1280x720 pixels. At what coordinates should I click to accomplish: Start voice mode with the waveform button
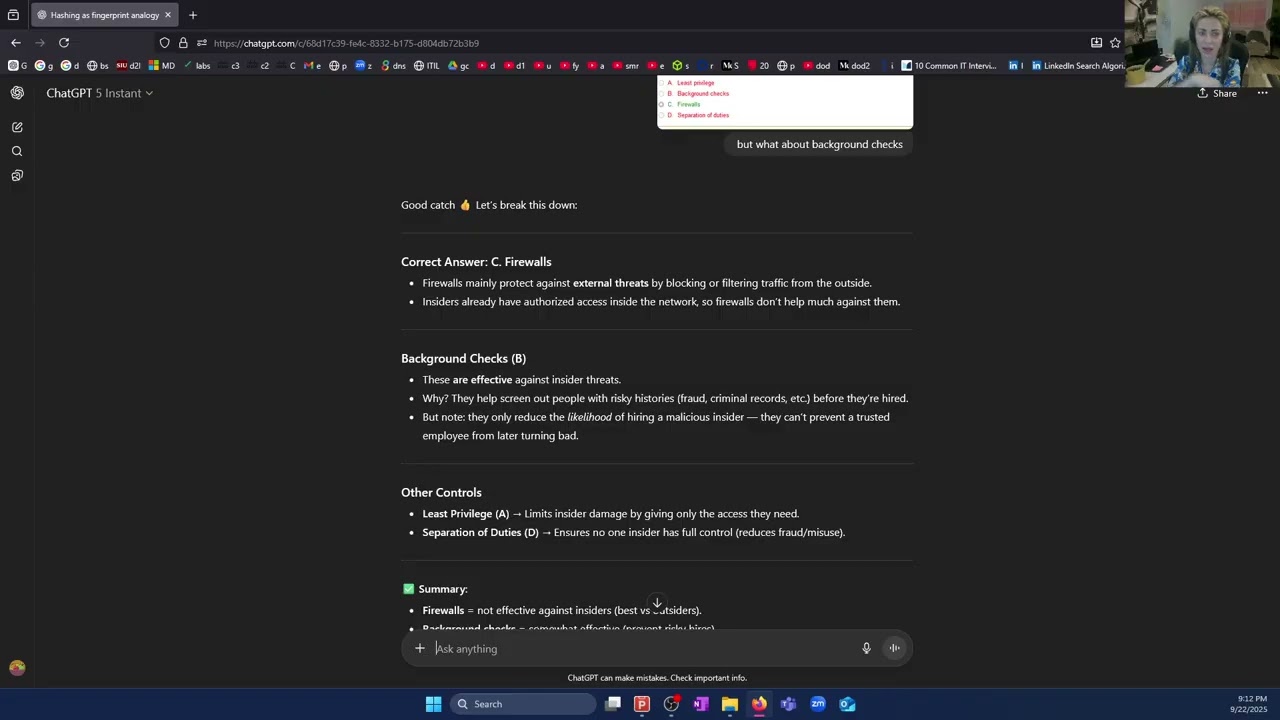pyautogui.click(x=895, y=648)
